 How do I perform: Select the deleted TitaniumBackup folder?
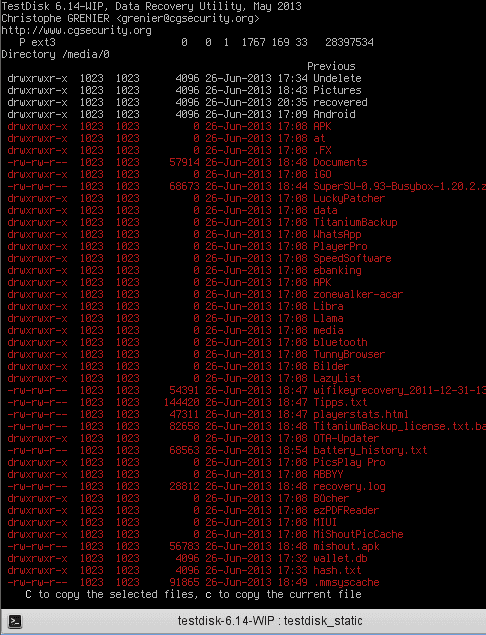tap(202, 222)
